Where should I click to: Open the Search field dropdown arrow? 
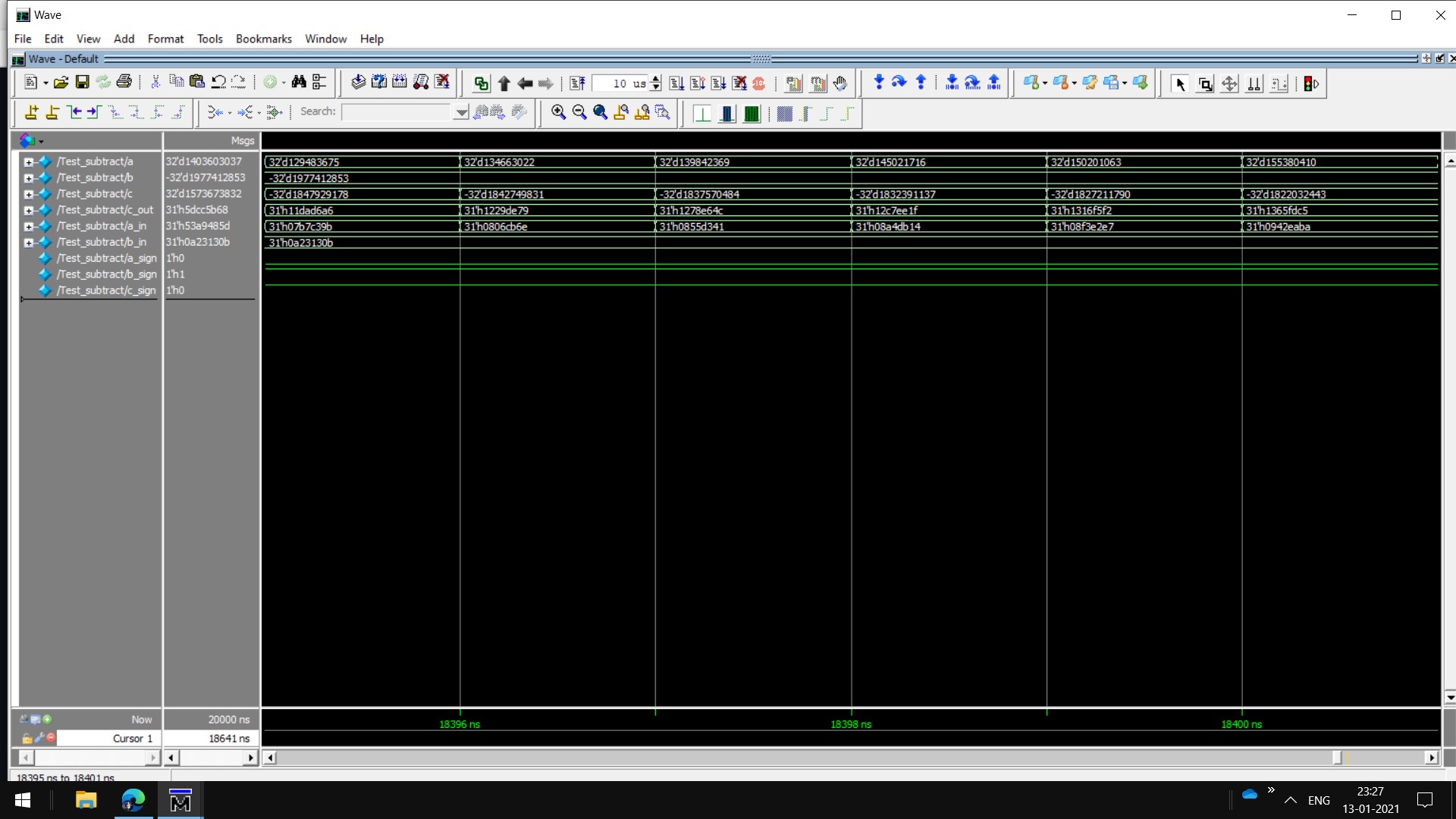tap(461, 112)
